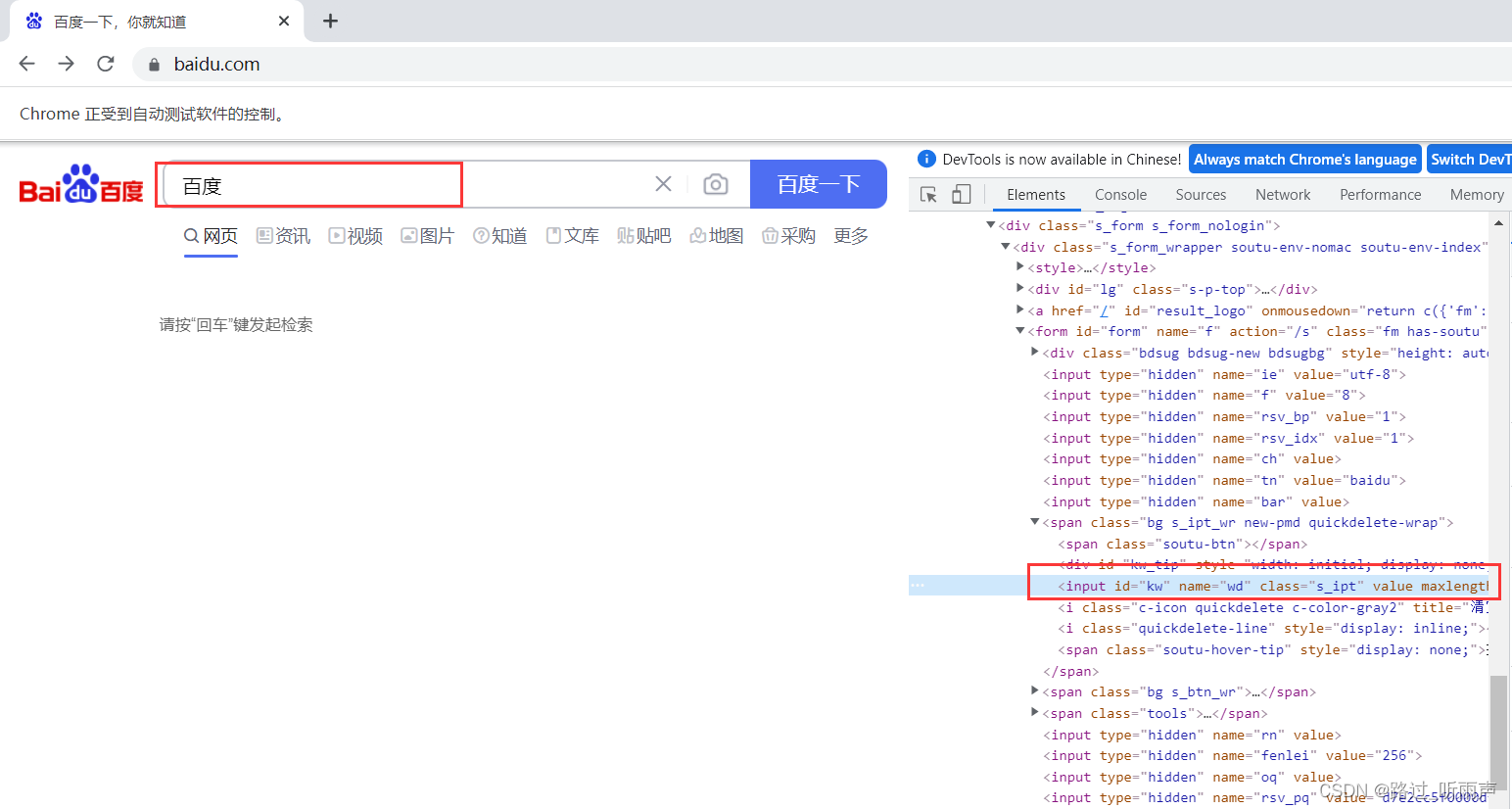Open a new tab with plus icon
This screenshot has height=809, width=1512.
pyautogui.click(x=330, y=21)
